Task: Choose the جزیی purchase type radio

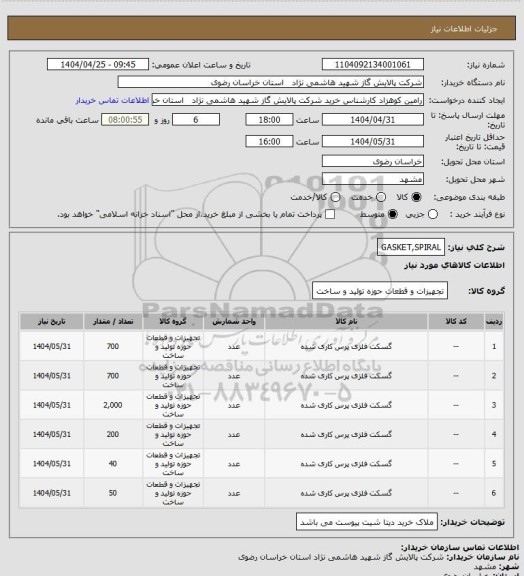Action: pos(433,214)
